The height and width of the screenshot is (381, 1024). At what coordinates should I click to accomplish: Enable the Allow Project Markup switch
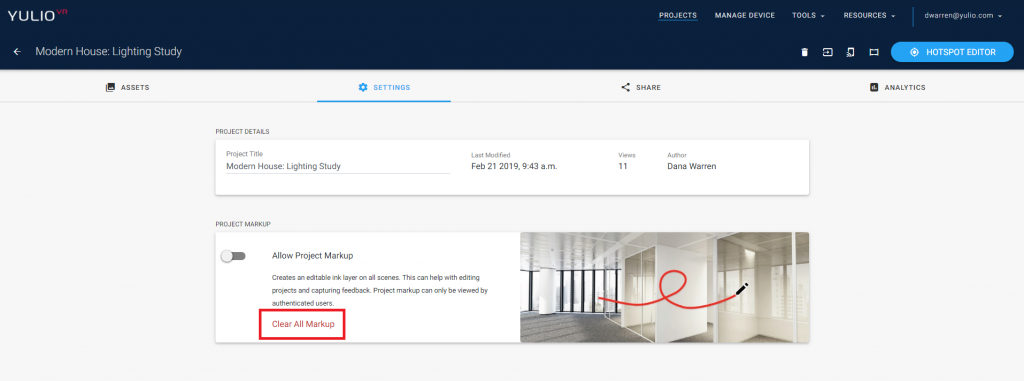pos(233,256)
